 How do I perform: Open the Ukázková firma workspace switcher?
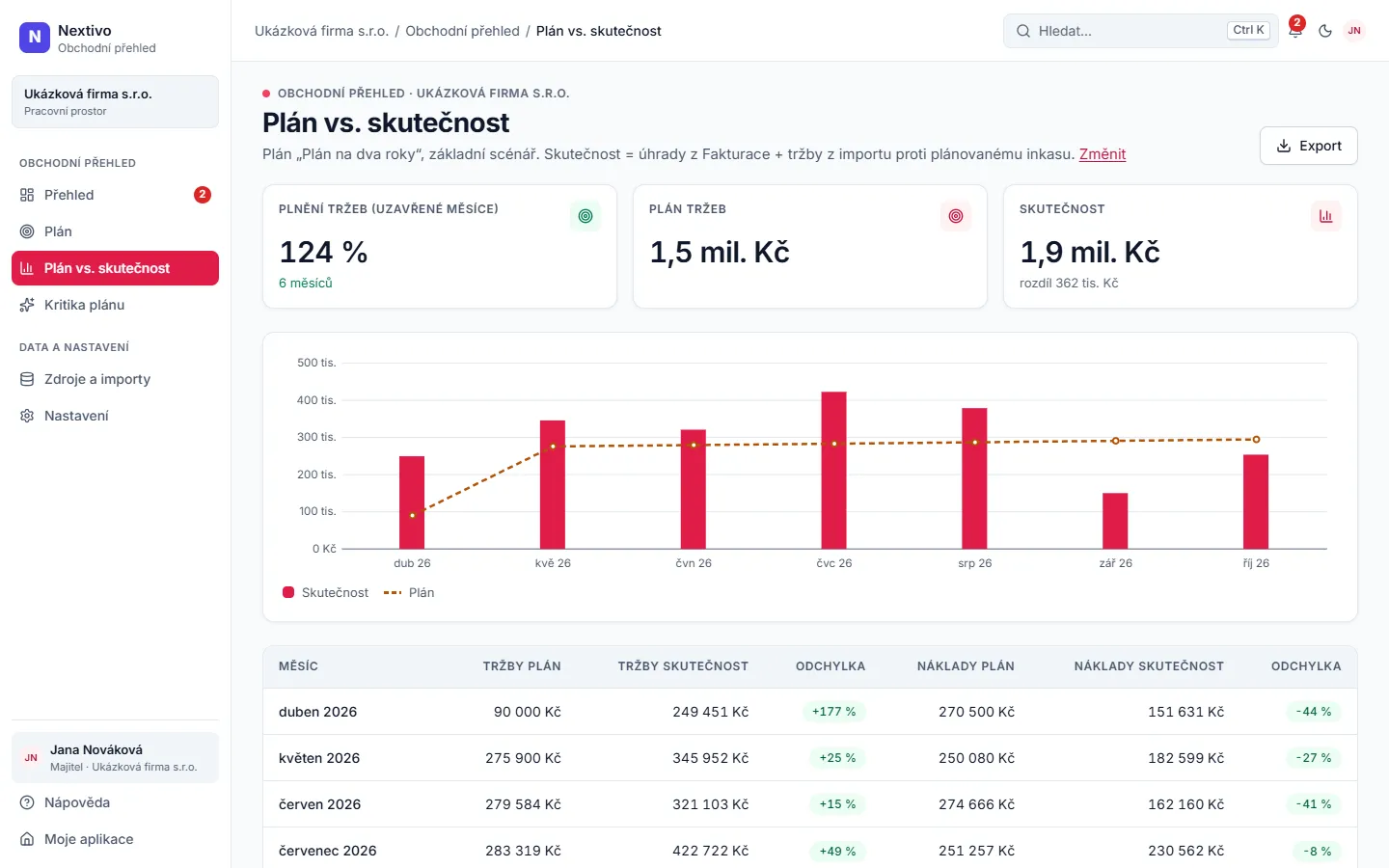click(115, 101)
